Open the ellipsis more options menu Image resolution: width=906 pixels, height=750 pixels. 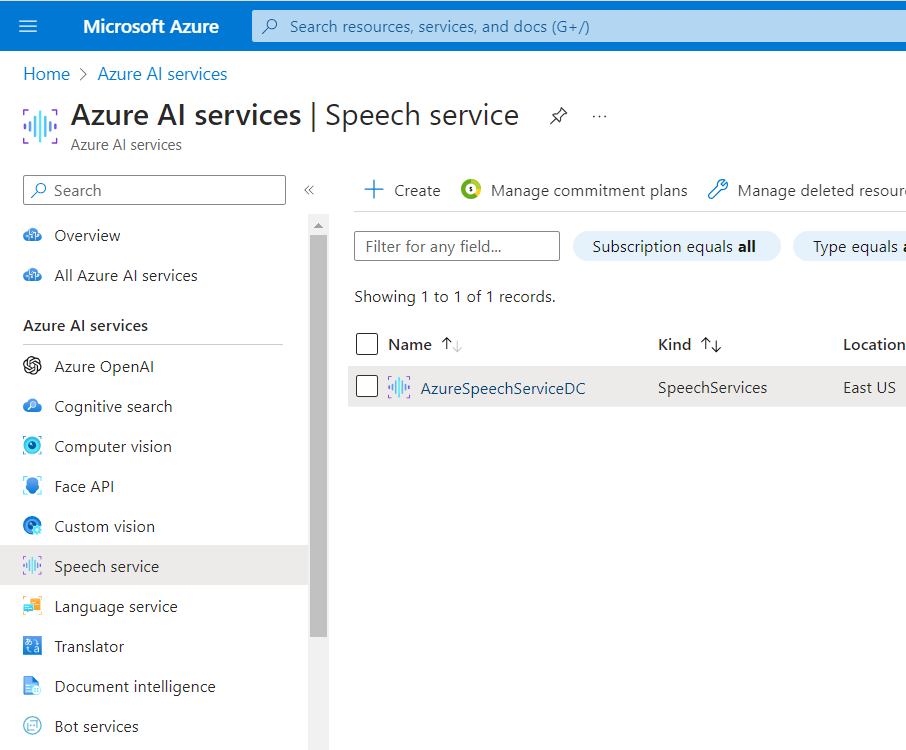[599, 116]
